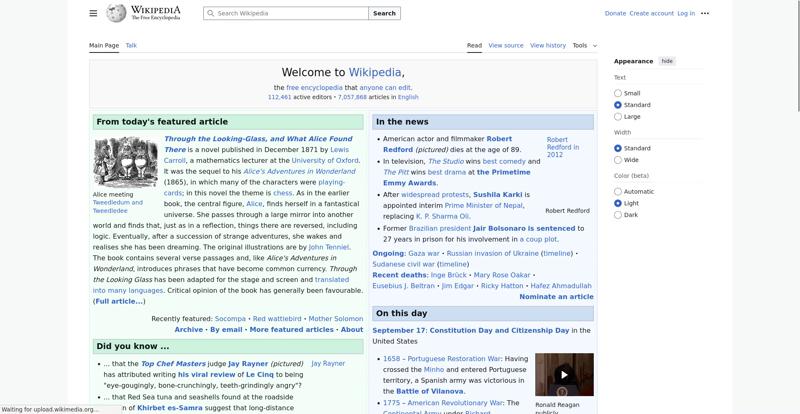Open the chess link
This screenshot has width=800, height=414.
click(283, 193)
